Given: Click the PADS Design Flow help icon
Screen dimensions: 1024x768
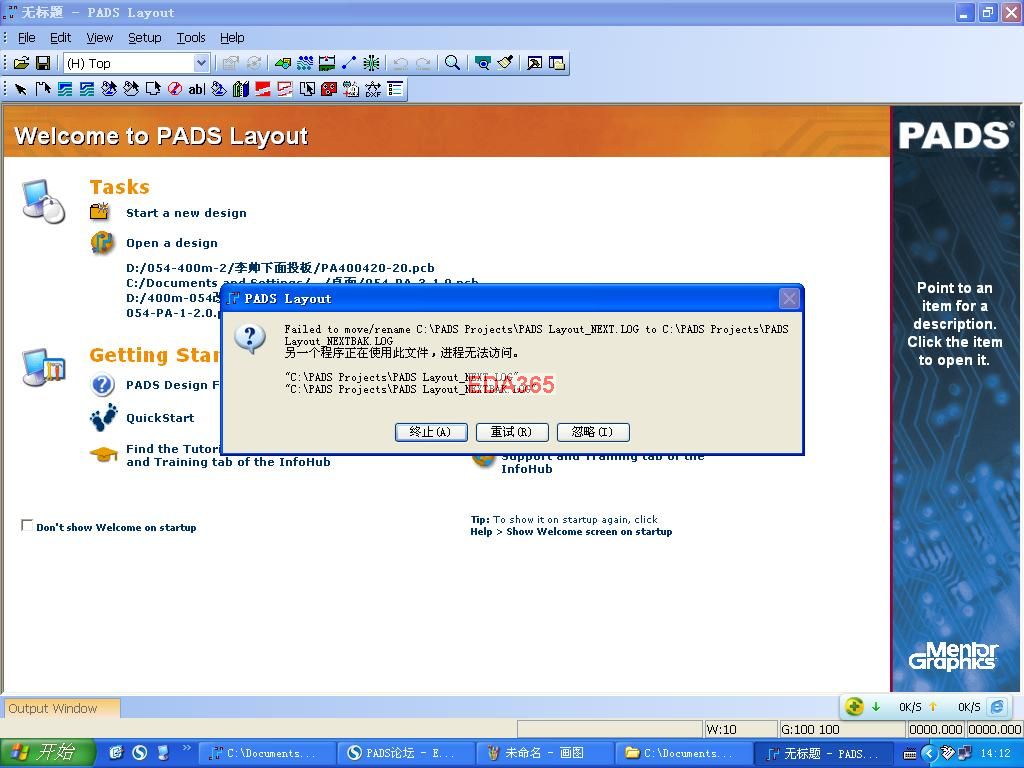Looking at the screenshot, I should 103,385.
